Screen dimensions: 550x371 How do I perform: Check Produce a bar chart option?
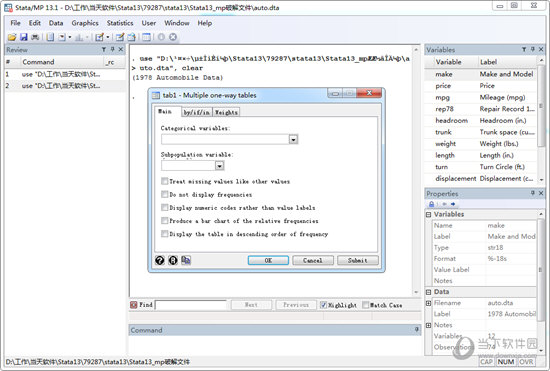(x=165, y=221)
